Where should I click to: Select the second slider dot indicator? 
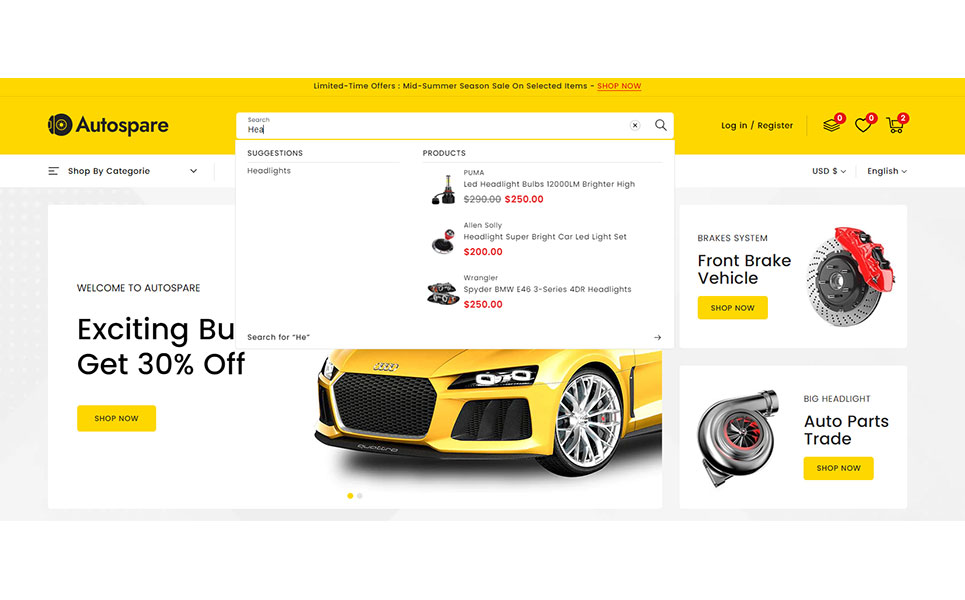click(360, 495)
